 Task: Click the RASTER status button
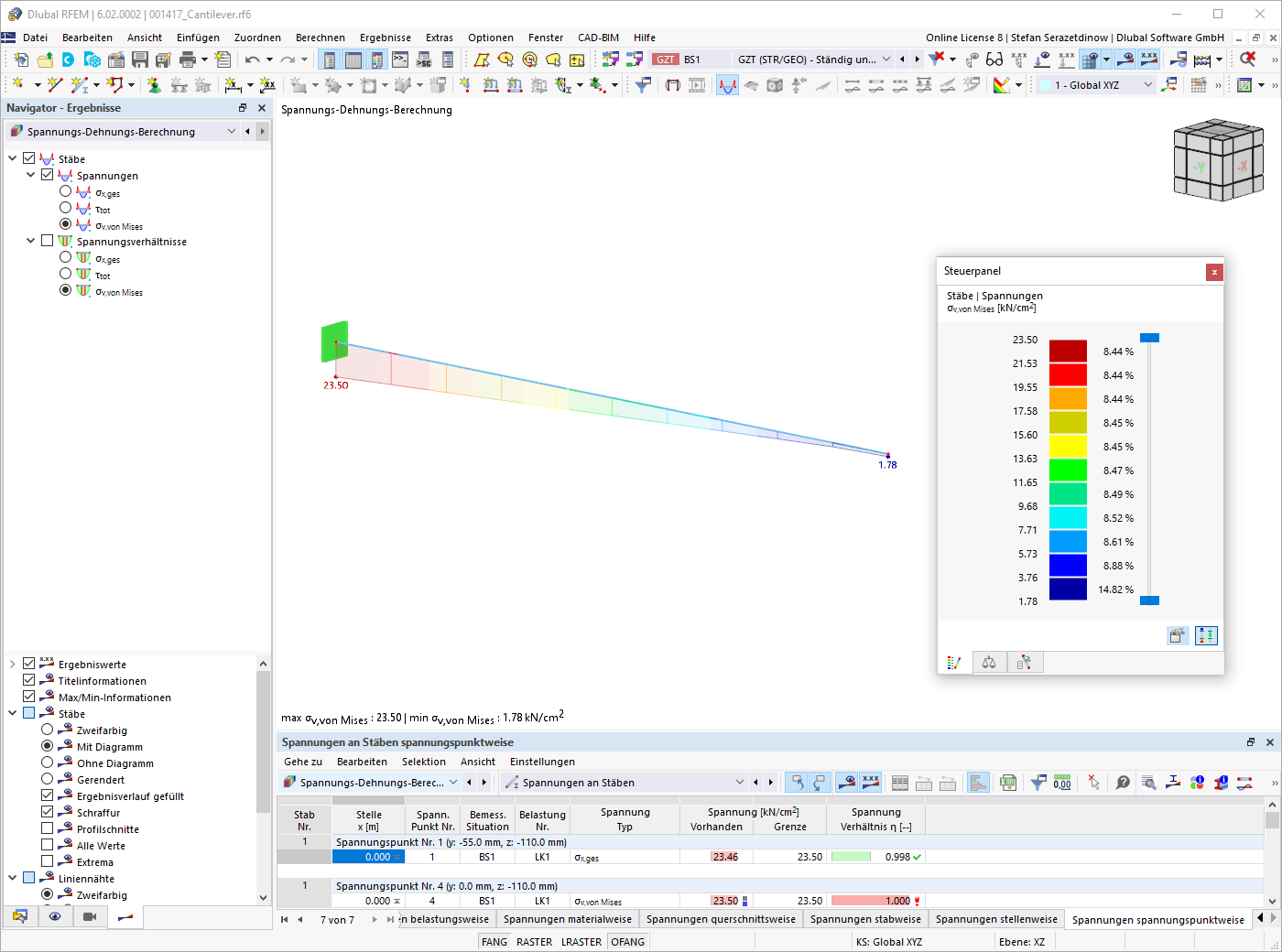(x=535, y=942)
